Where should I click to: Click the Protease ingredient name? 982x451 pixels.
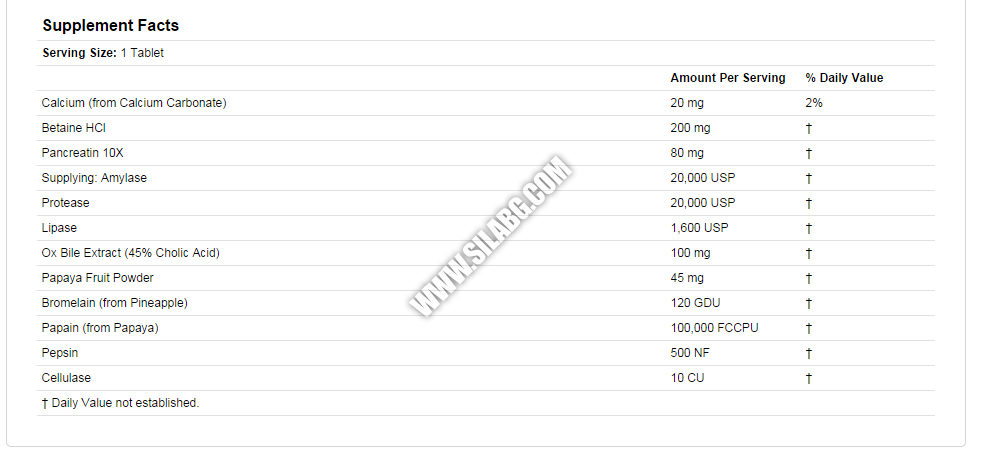65,203
